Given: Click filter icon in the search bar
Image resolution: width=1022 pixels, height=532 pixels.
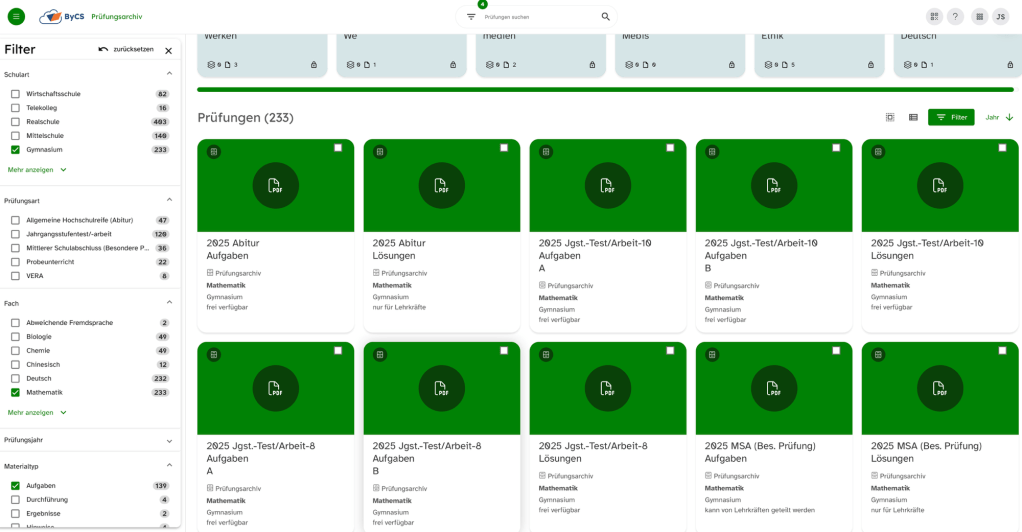Looking at the screenshot, I should pos(471,17).
